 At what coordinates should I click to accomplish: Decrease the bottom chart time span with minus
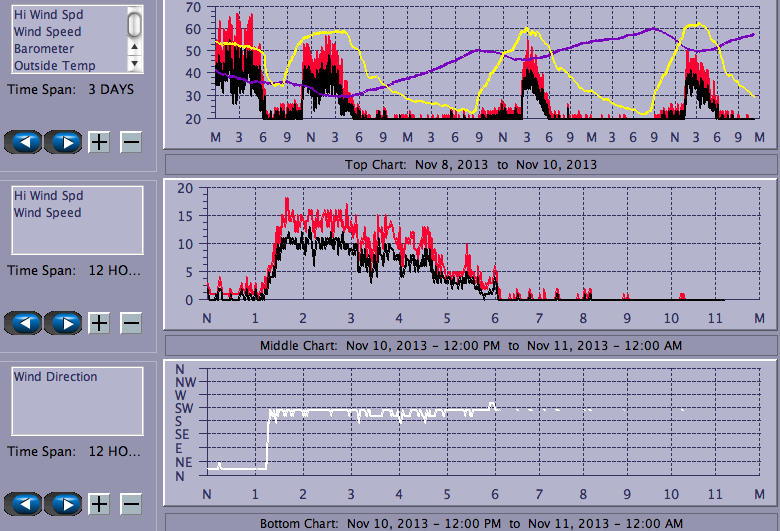[x=131, y=503]
